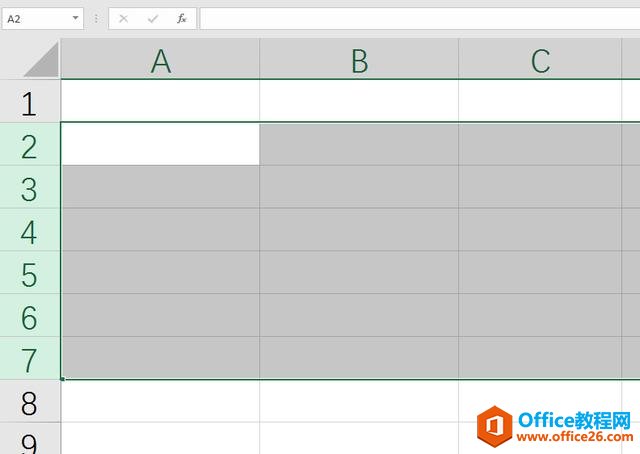Select column B by its header
Viewport: 640px width, 454px height.
[359, 61]
